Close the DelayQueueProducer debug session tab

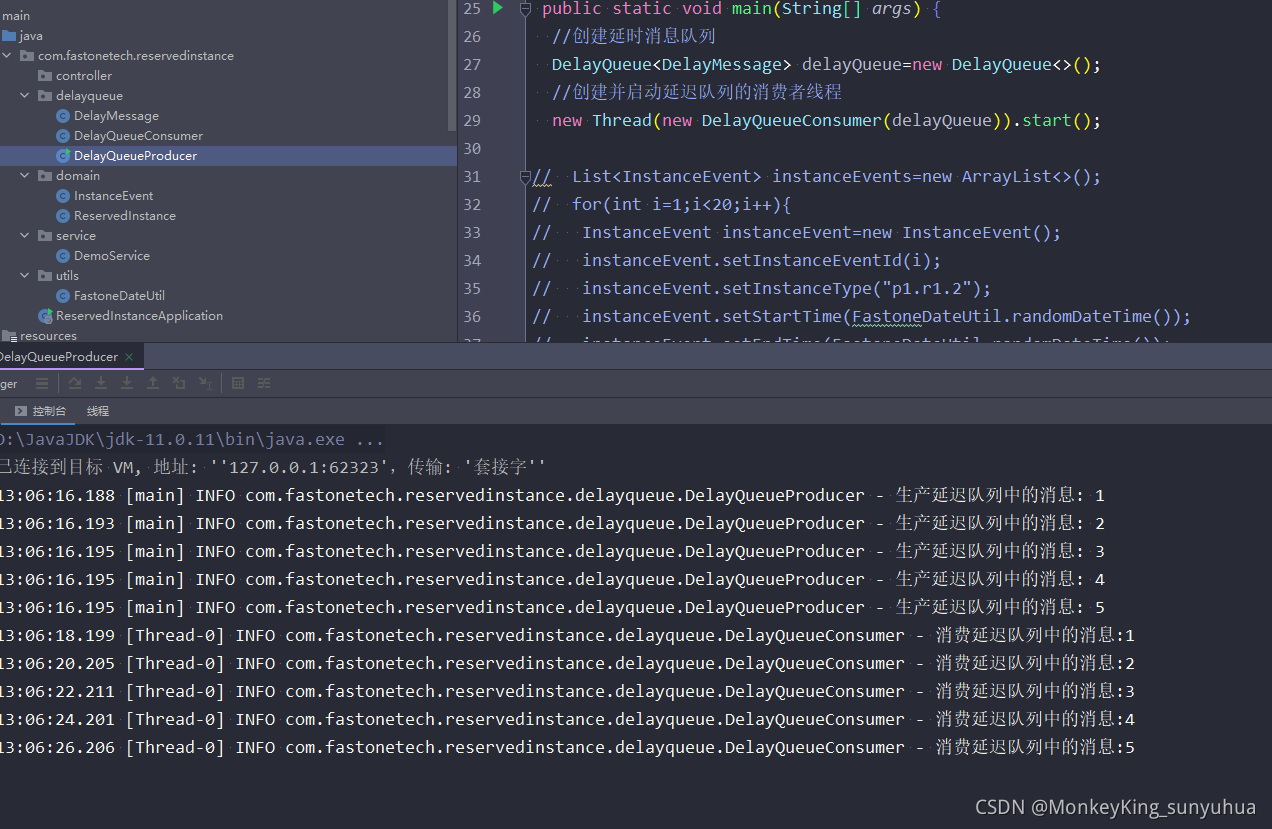129,357
